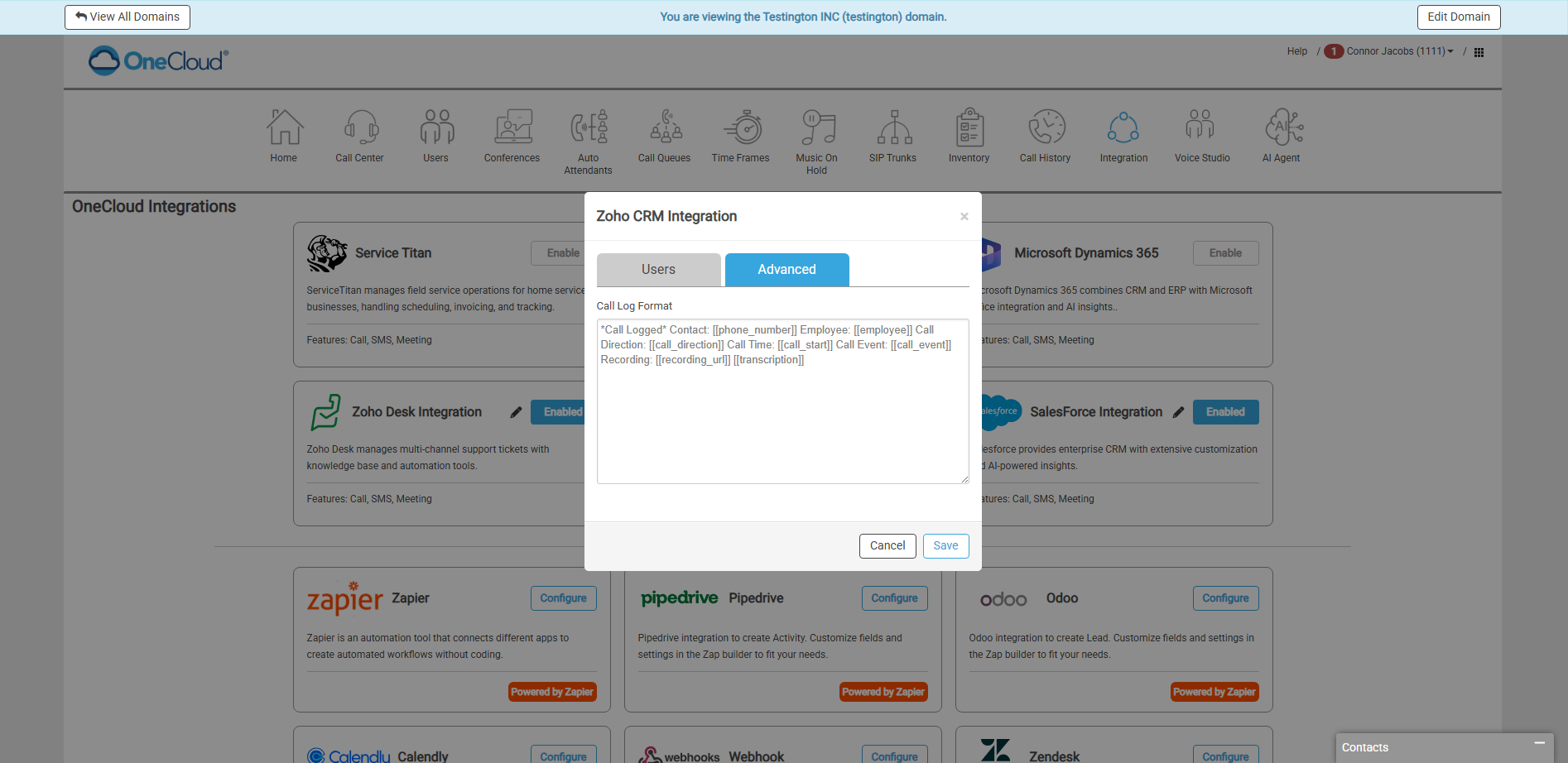1568x763 pixels.
Task: Click View All Domains button
Action: click(x=127, y=17)
